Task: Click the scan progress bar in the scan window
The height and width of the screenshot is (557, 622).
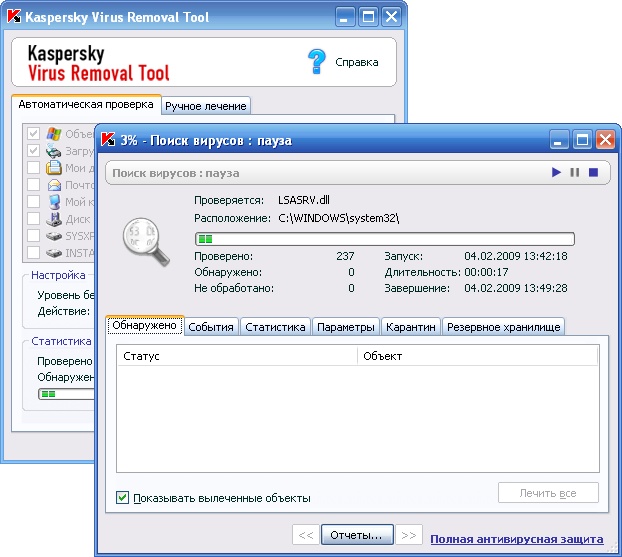Action: (x=385, y=239)
